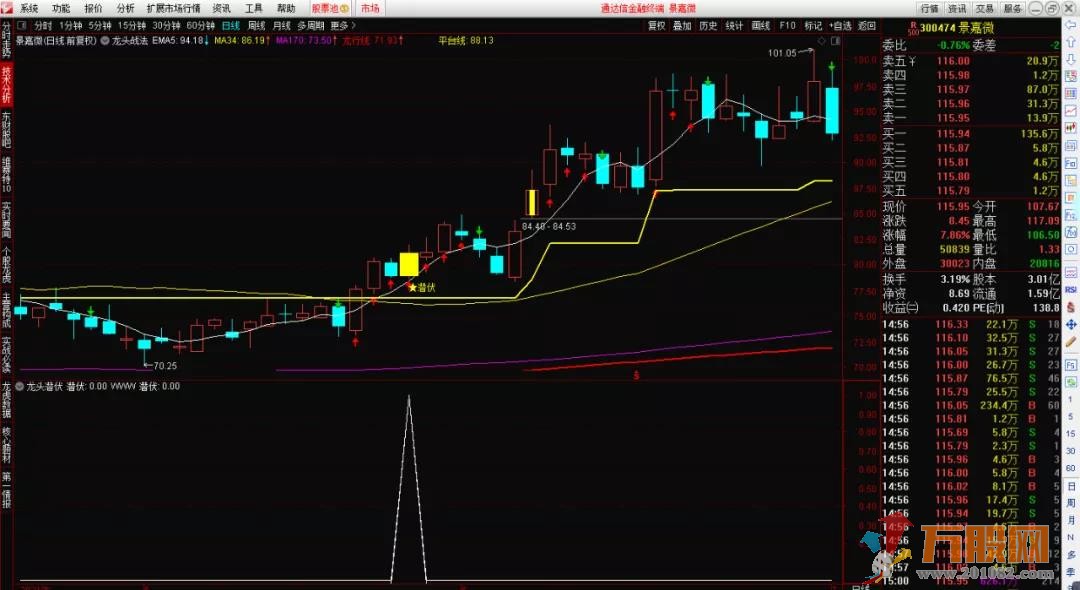Click the candlestick chart icon in right toolbar
1080x590 pixels.
point(1070,127)
